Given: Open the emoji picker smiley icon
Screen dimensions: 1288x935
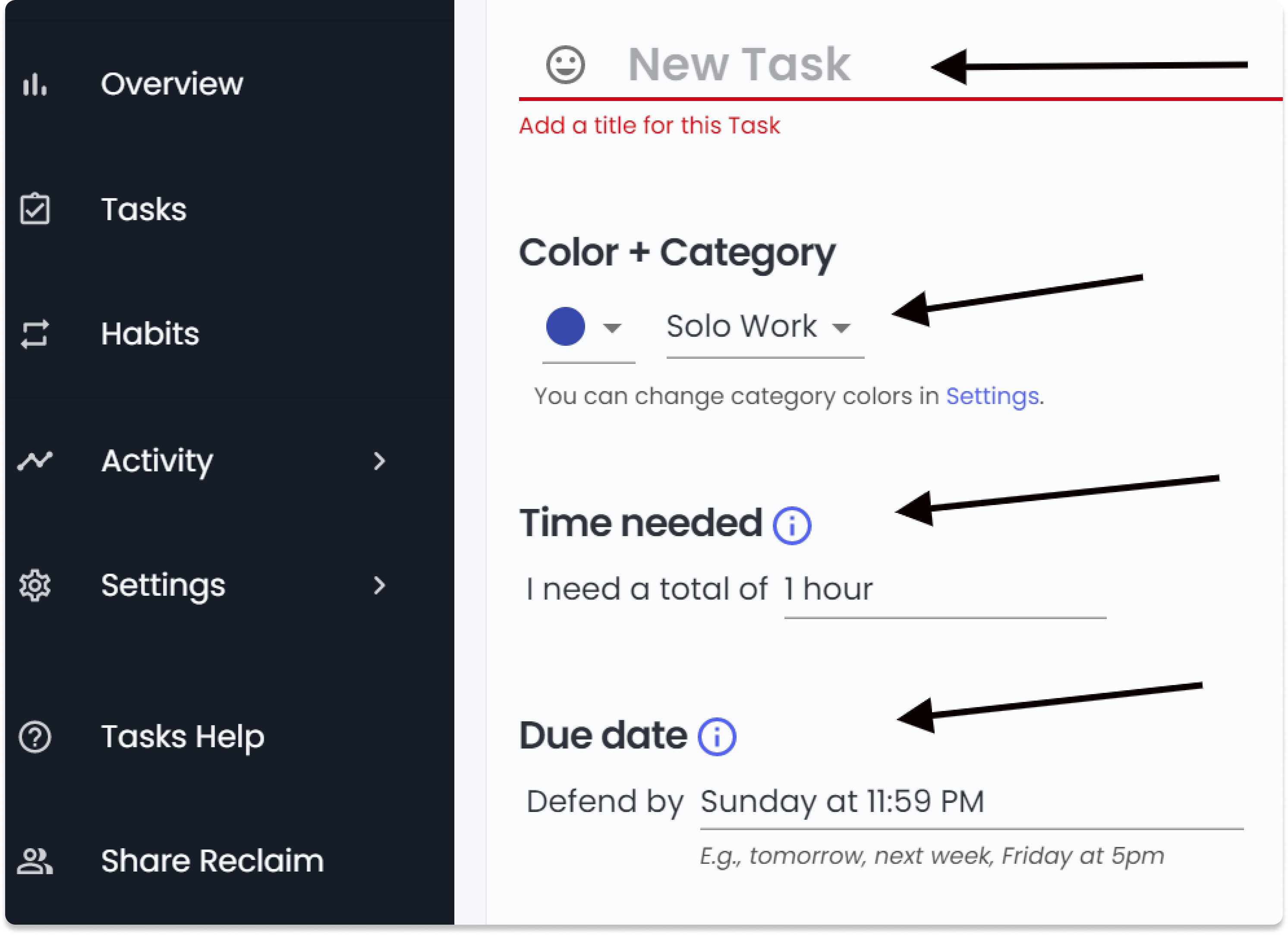Looking at the screenshot, I should point(565,65).
